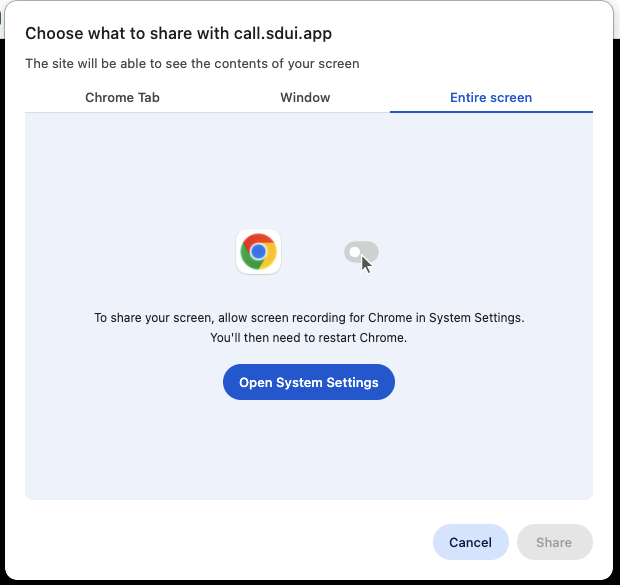Switch to the Window tab
This screenshot has height=585, width=620.
pos(305,98)
